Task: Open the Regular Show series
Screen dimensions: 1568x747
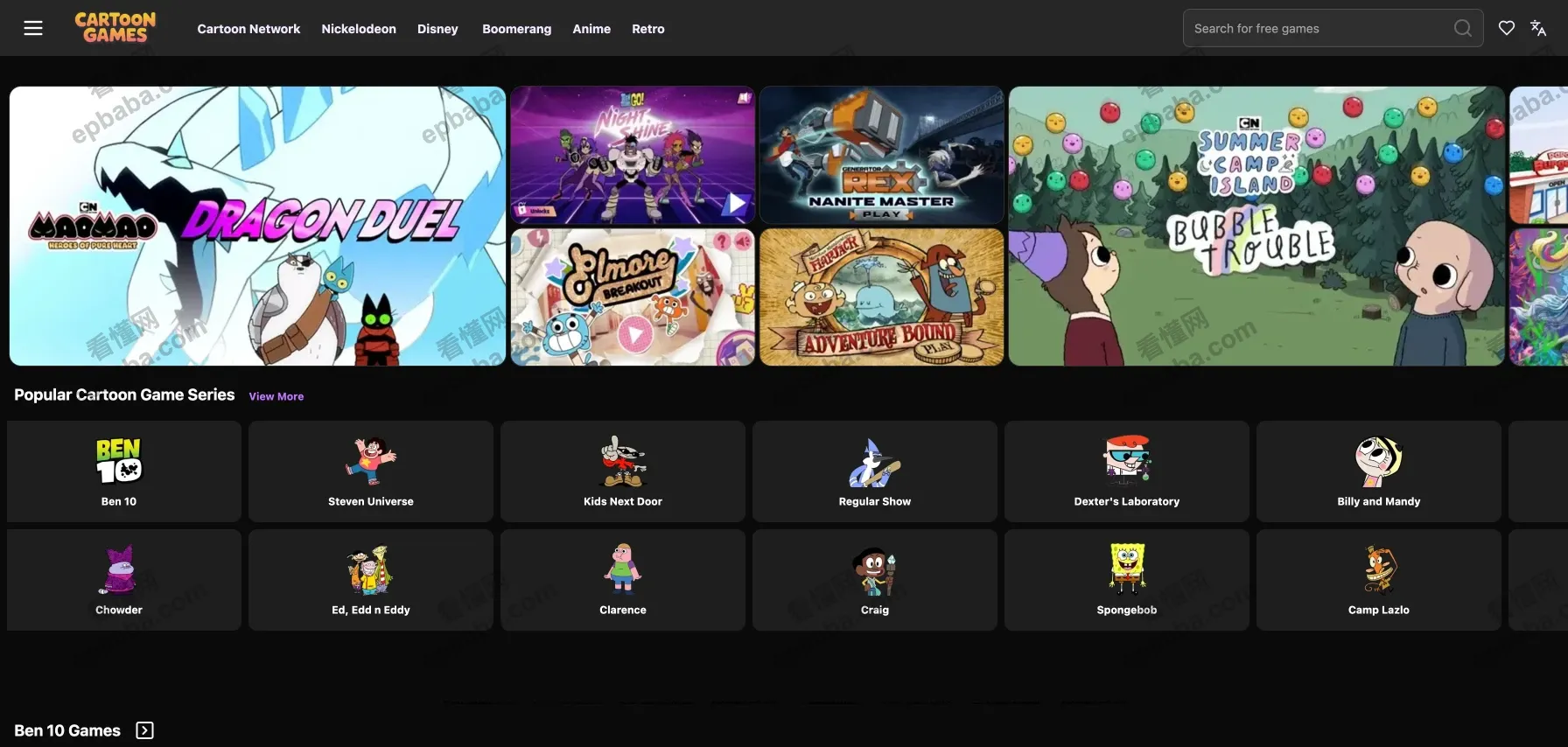Action: [x=874, y=471]
